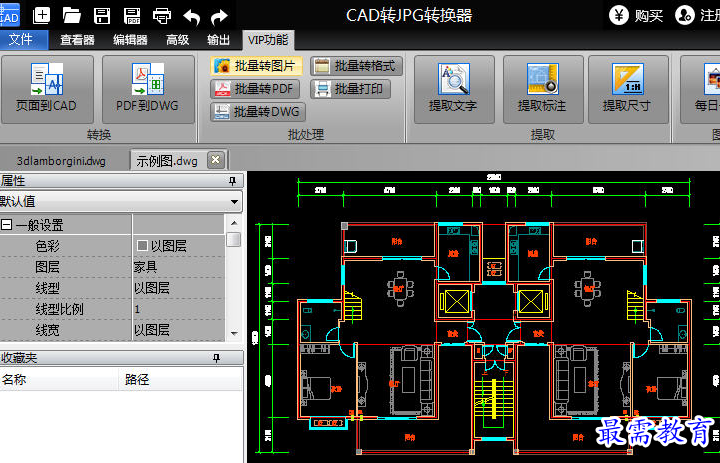This screenshot has width=720, height=463.
Task: Pin the 属性 properties panel
Action: click(232, 181)
